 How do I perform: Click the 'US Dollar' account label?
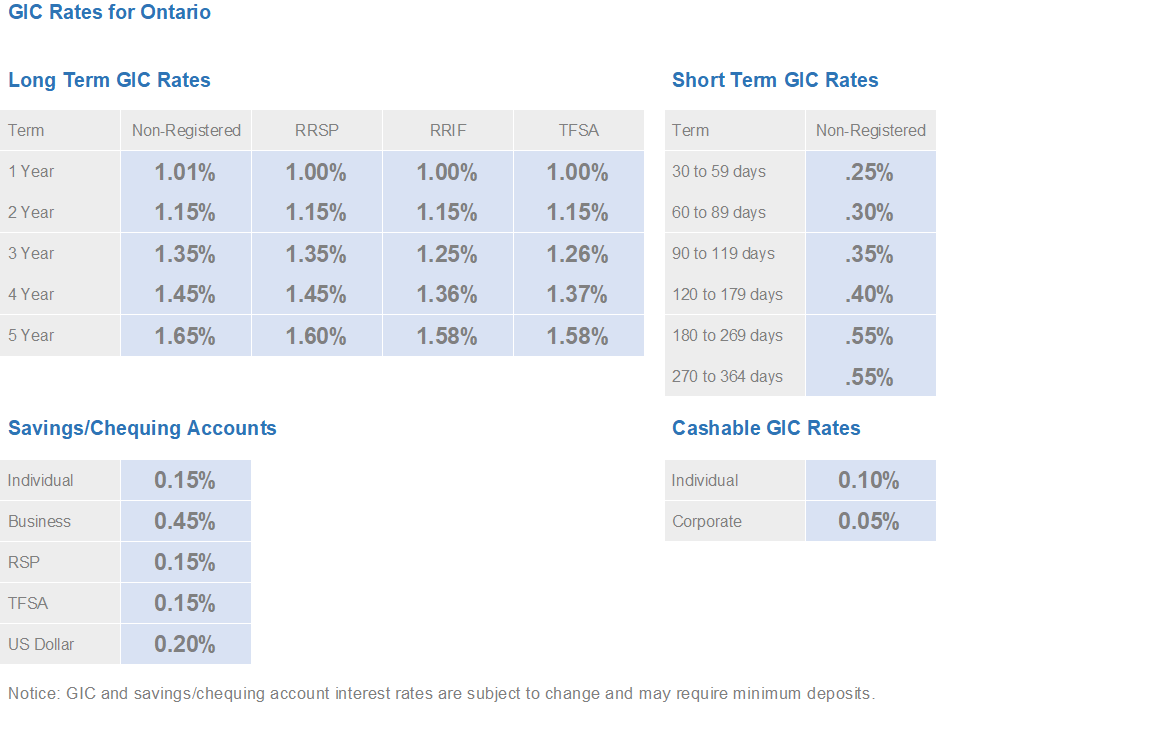click(x=41, y=644)
